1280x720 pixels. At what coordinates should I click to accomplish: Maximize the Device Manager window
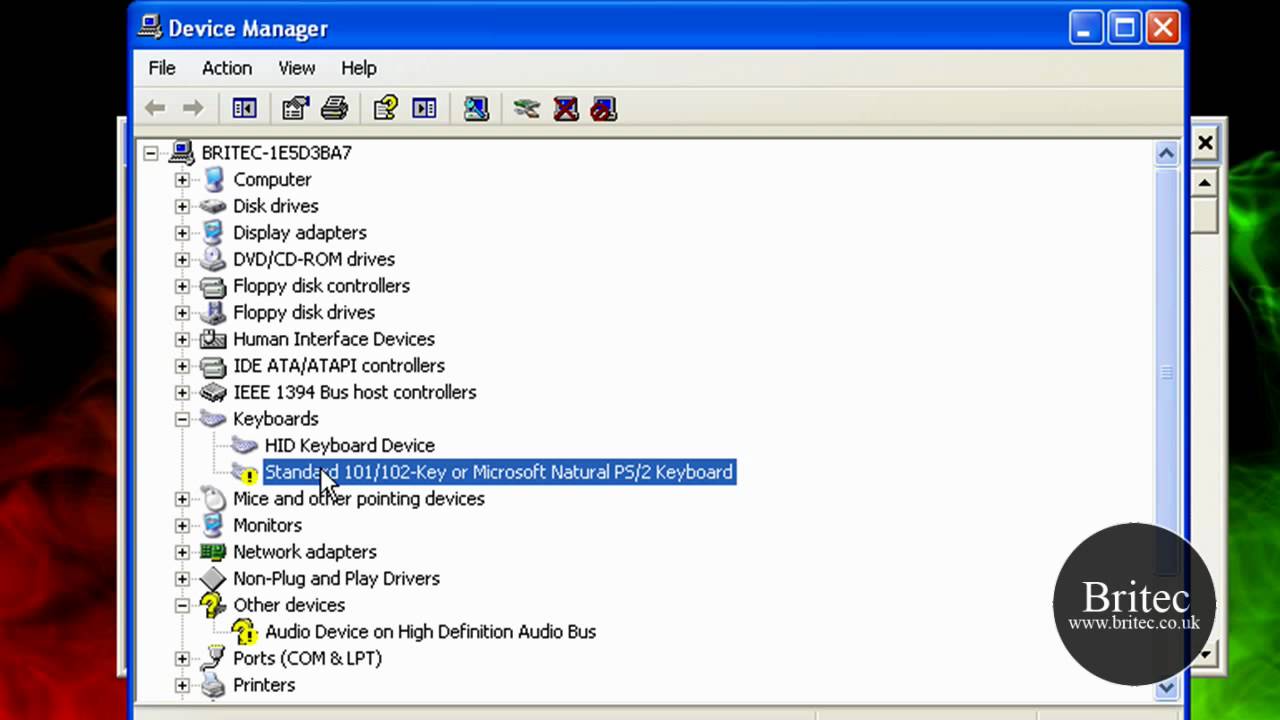pos(1125,28)
